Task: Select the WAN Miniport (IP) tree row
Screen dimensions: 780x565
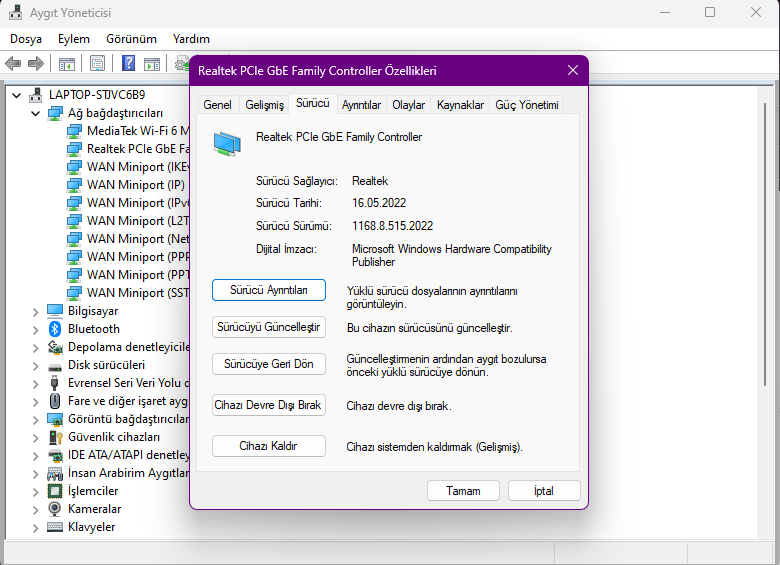Action: [128, 185]
